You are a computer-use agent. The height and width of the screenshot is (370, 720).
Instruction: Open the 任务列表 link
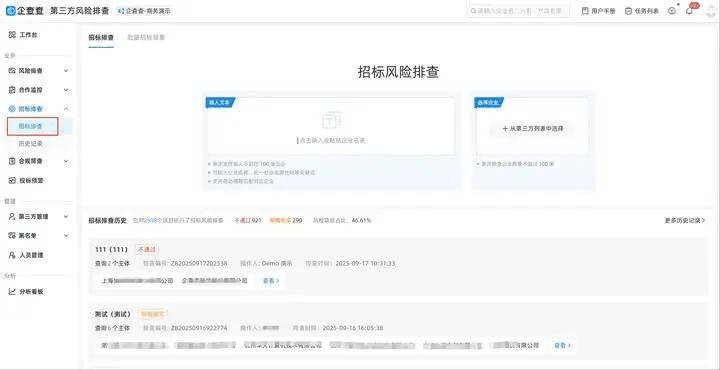tap(642, 11)
